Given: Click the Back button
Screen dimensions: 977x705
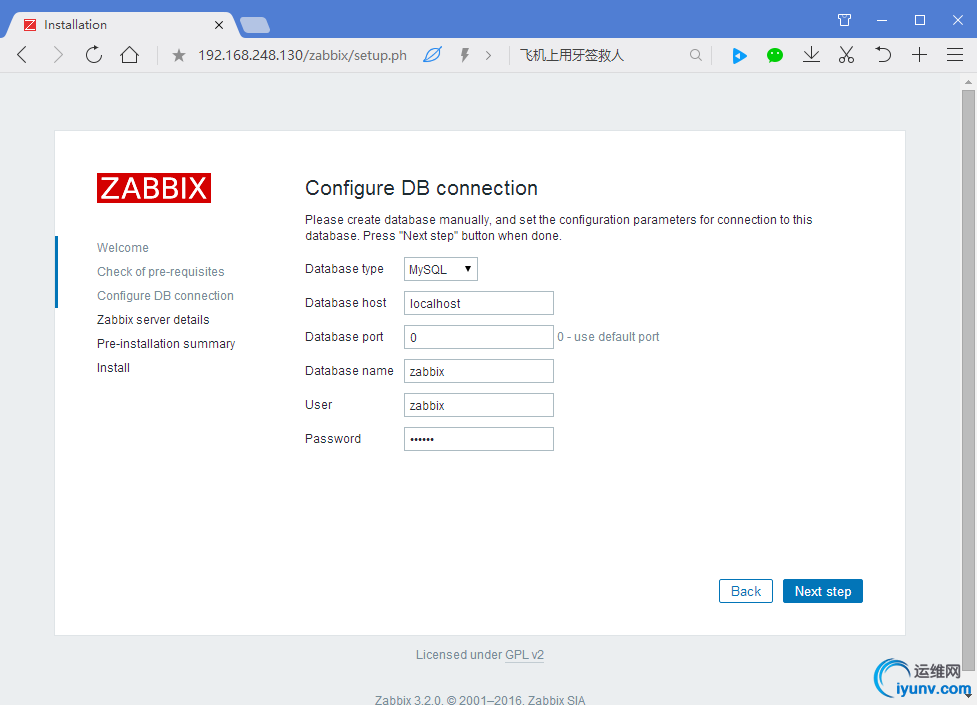Looking at the screenshot, I should 746,591.
